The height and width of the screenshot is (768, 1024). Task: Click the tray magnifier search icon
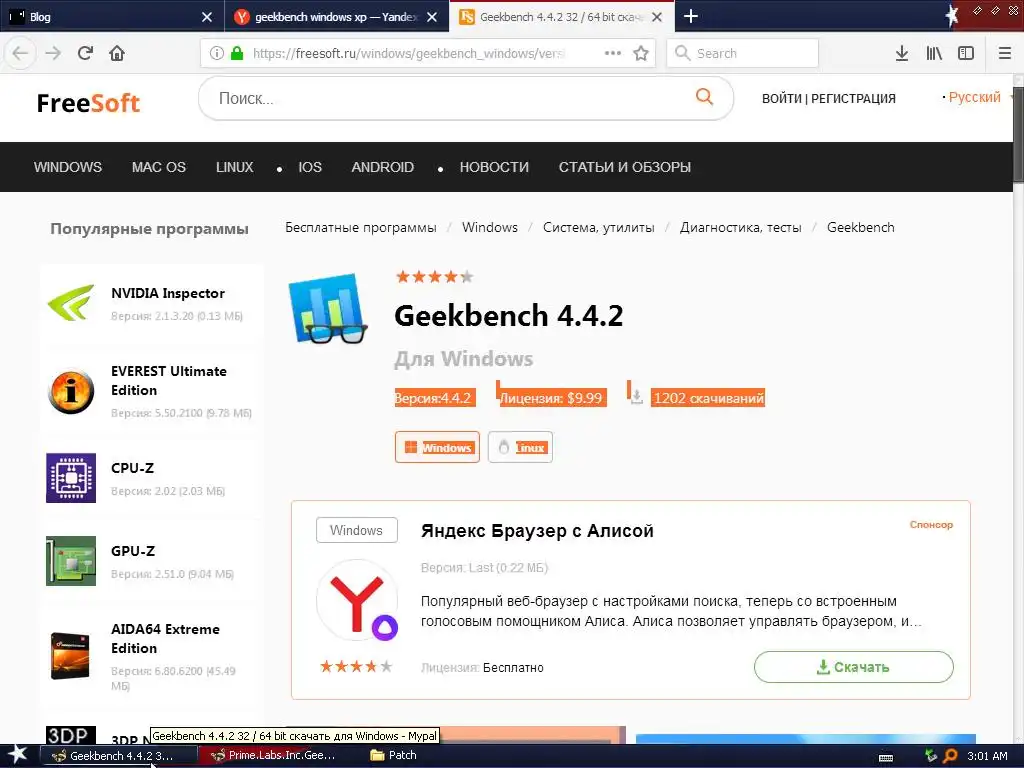point(951,756)
